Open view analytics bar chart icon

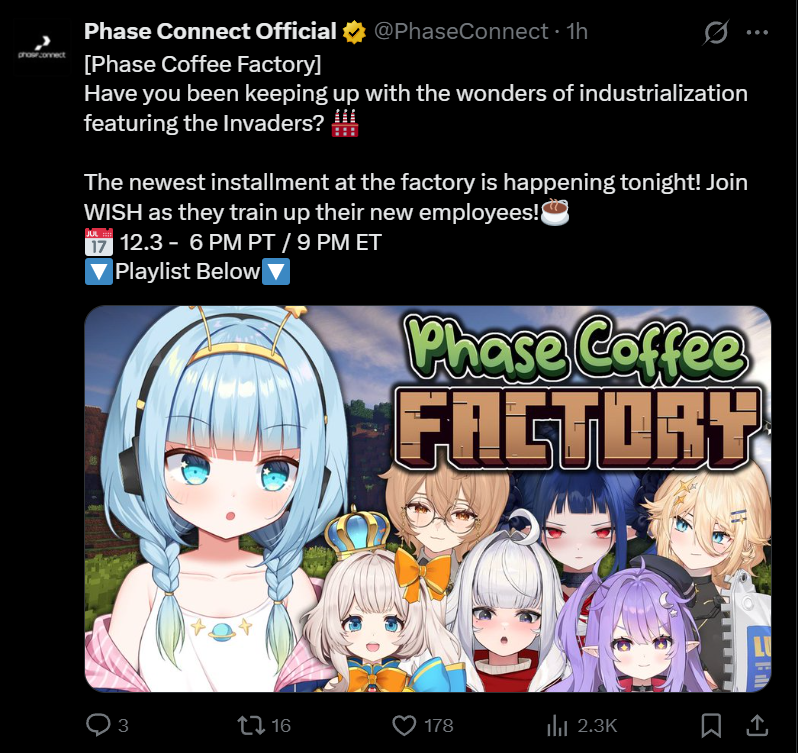557,726
